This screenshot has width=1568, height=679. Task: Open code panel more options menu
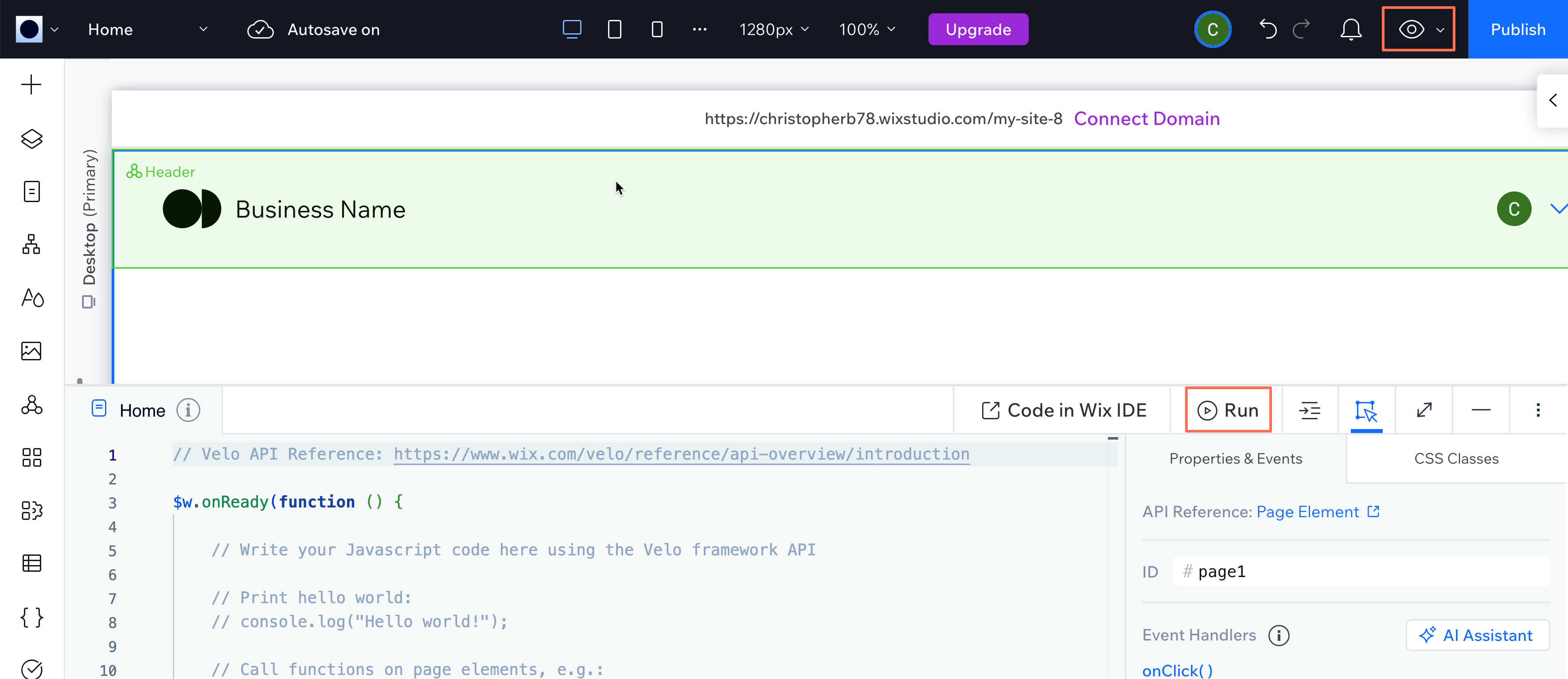point(1538,410)
